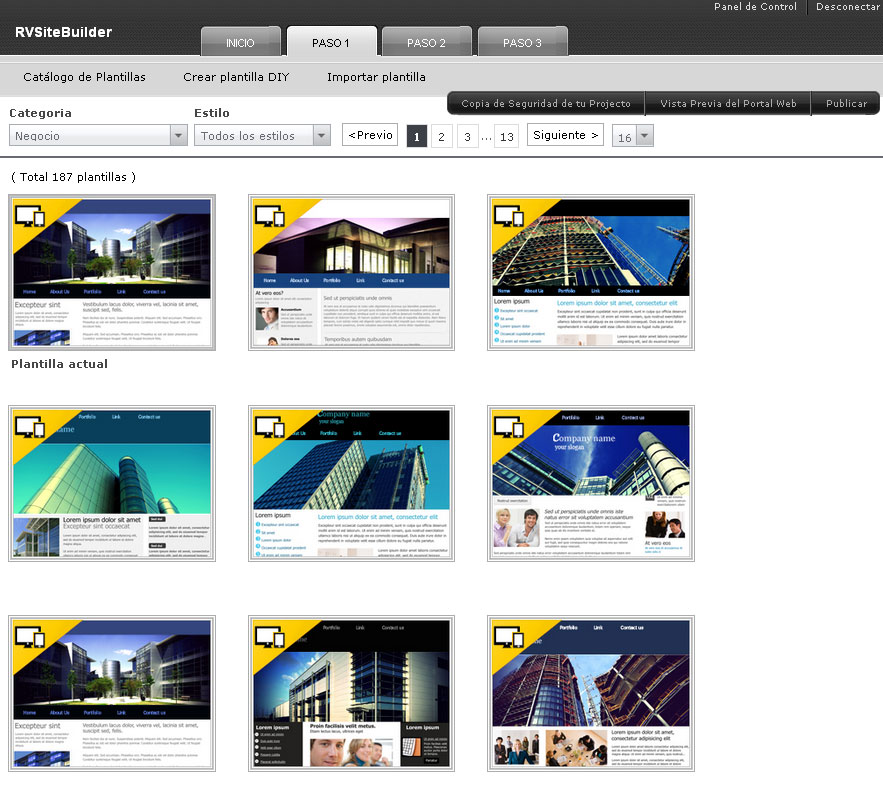Select the red-steel building template with navy header
Viewport: 883px width, 787px height.
(591, 694)
